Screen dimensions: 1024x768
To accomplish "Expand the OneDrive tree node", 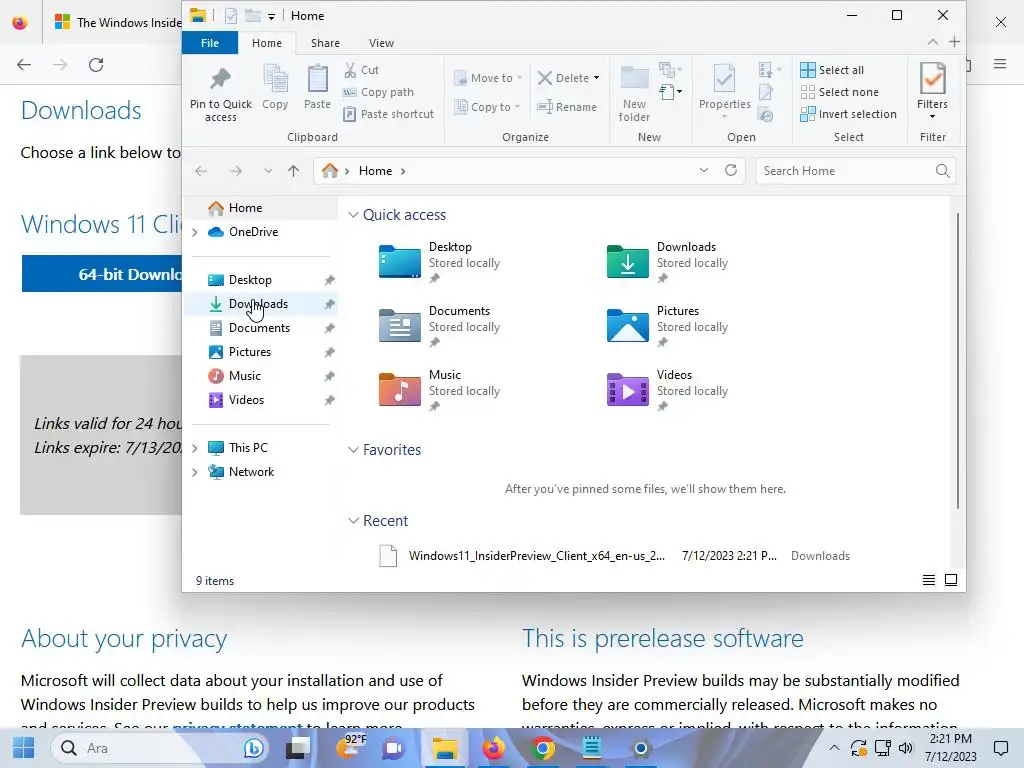I will coord(195,232).
